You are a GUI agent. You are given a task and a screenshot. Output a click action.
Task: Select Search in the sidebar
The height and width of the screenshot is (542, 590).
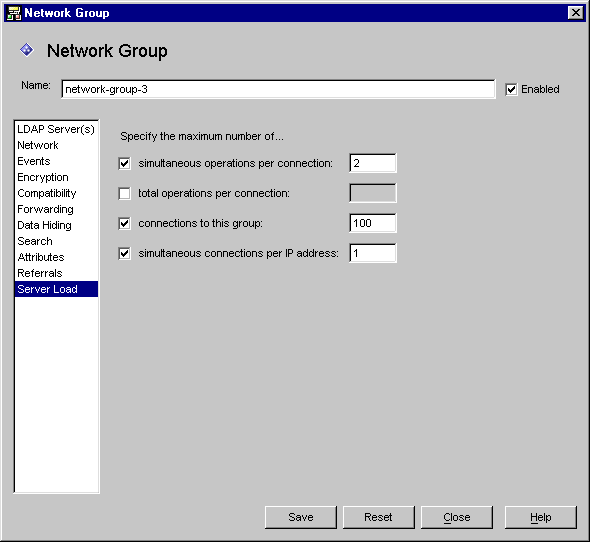point(56,241)
